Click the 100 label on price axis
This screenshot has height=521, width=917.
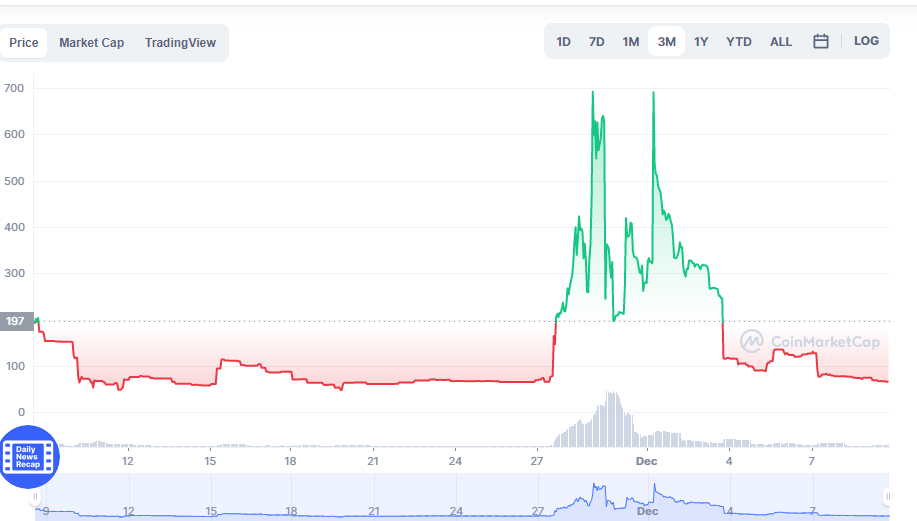pyautogui.click(x=15, y=366)
